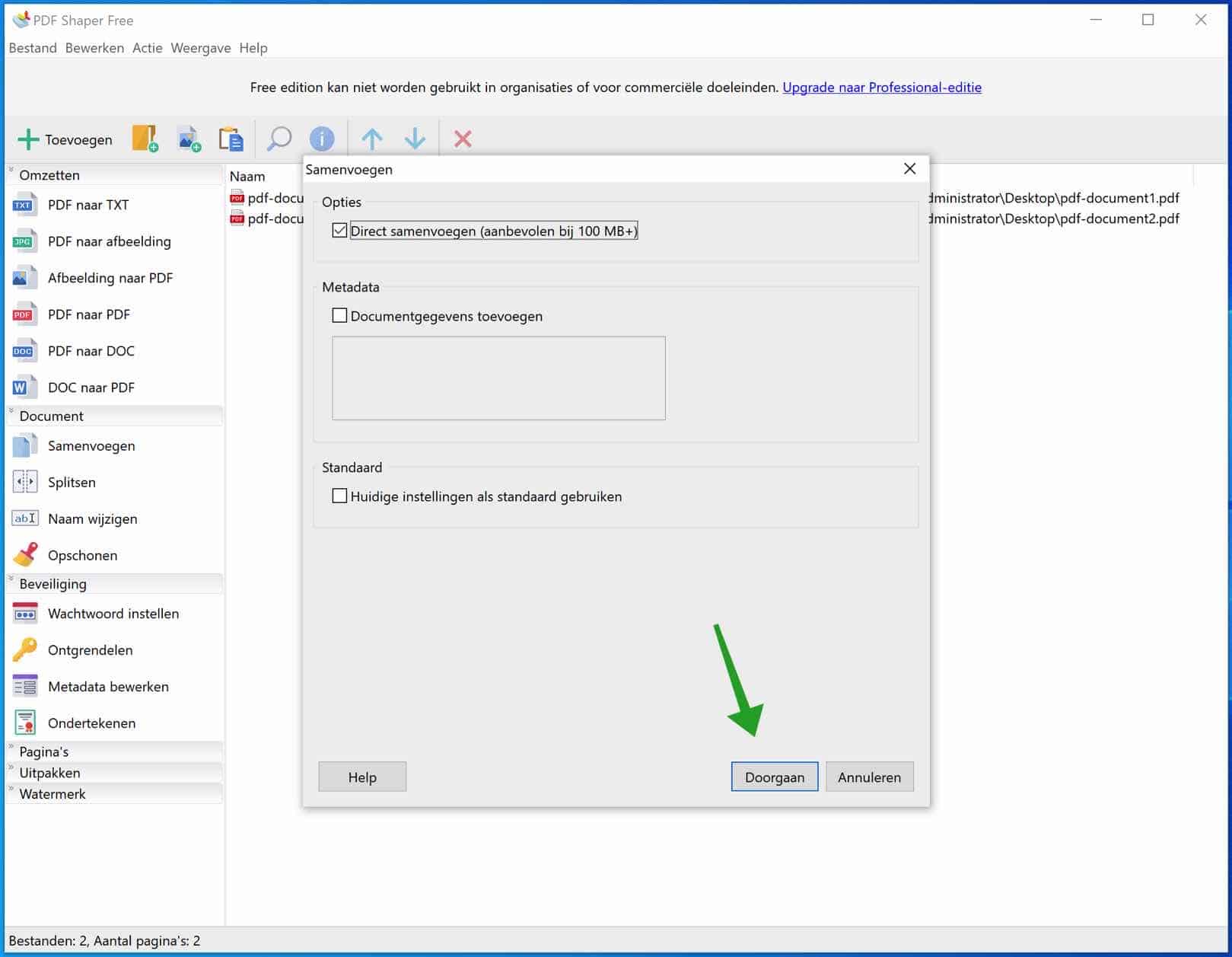Uncheck Direct samenvoegen option

click(x=340, y=231)
